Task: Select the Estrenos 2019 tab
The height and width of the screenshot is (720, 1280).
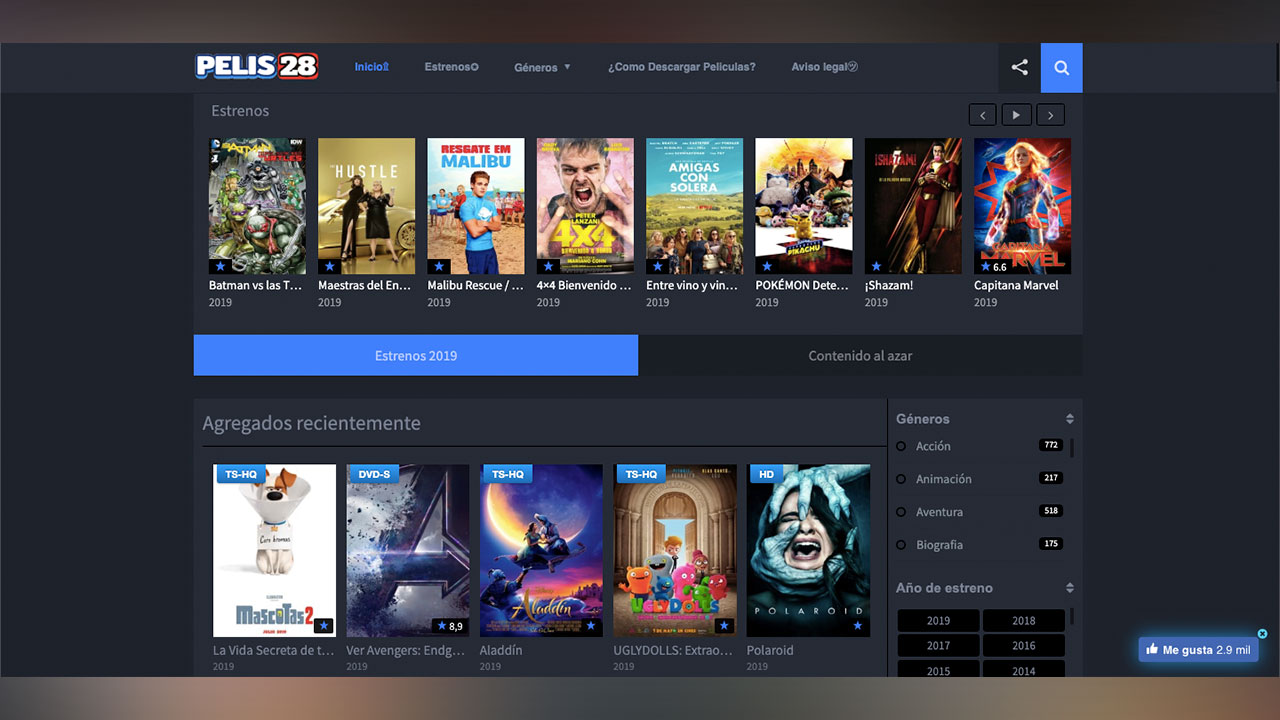Action: (x=415, y=355)
